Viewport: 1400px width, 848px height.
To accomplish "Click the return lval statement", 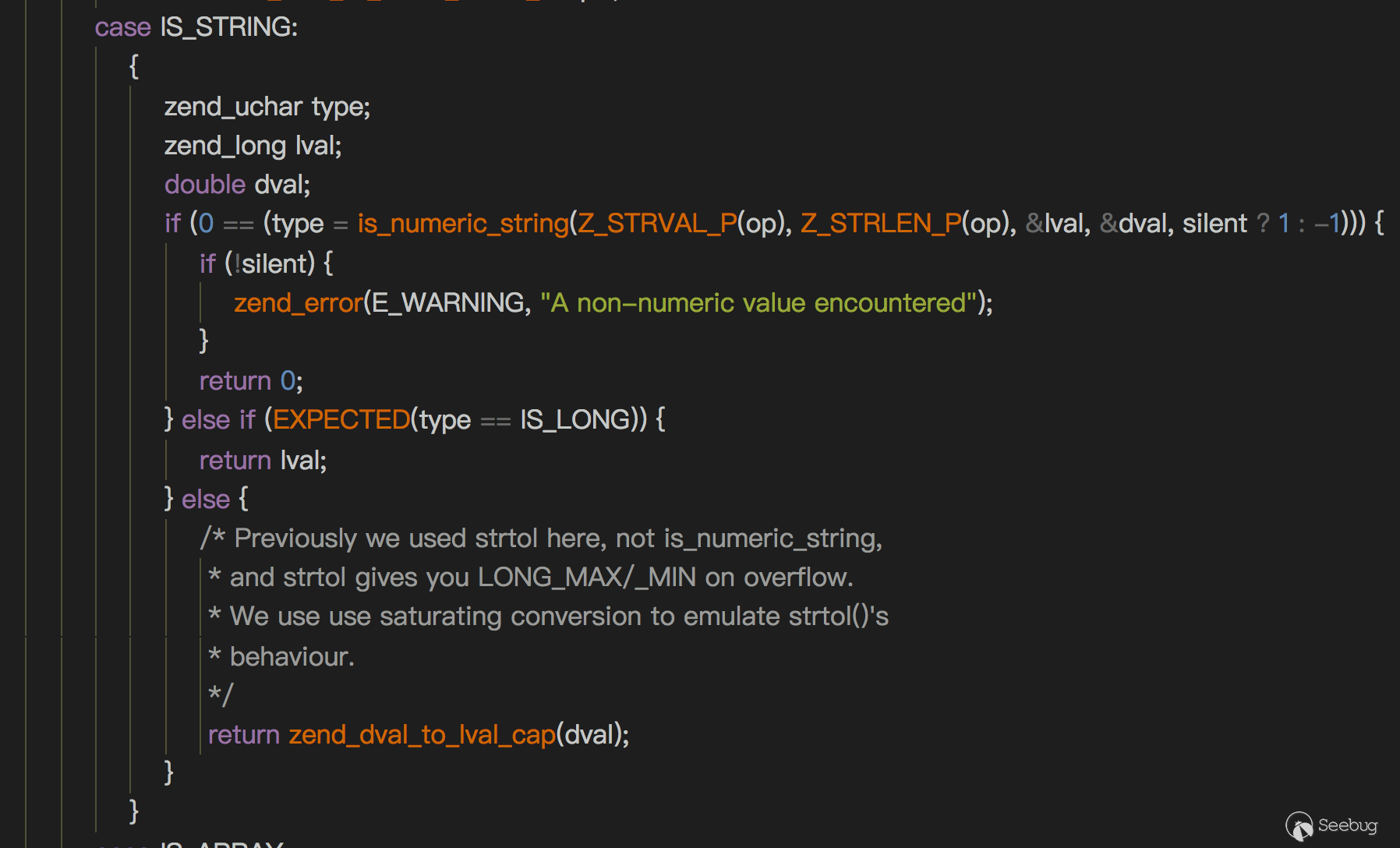I will (x=263, y=460).
